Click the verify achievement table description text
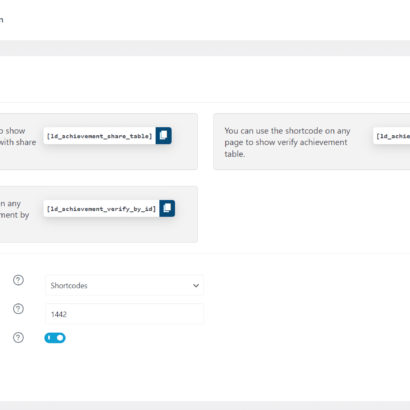This screenshot has height=410, width=410. click(x=287, y=142)
